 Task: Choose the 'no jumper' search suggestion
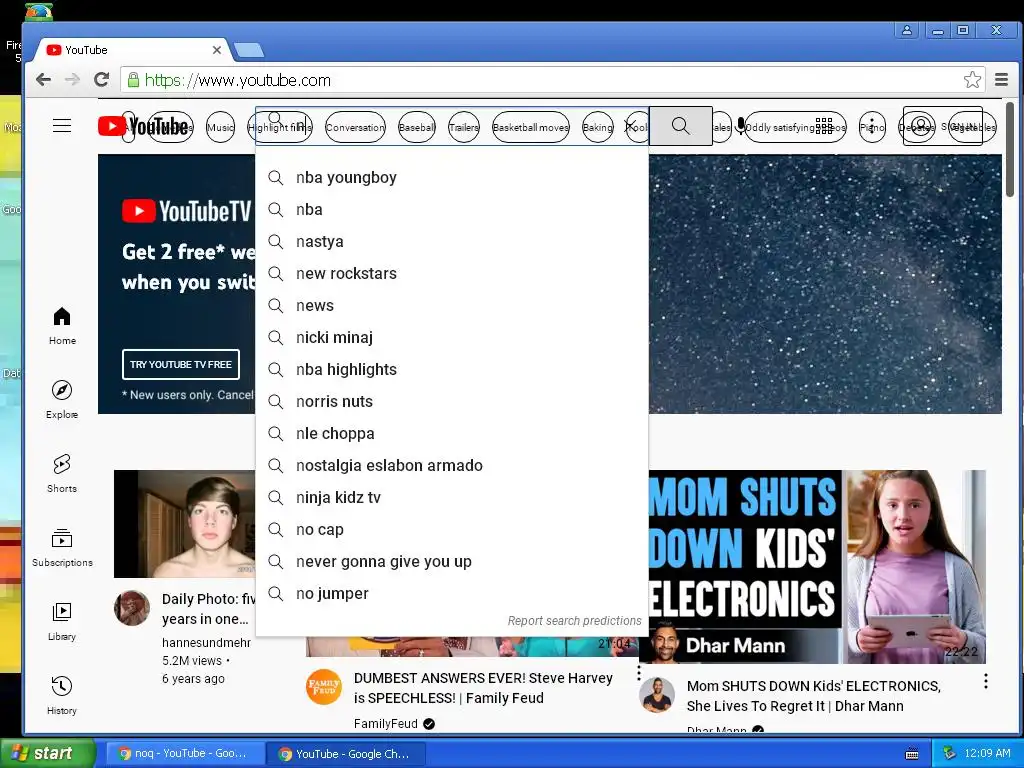[452, 594]
